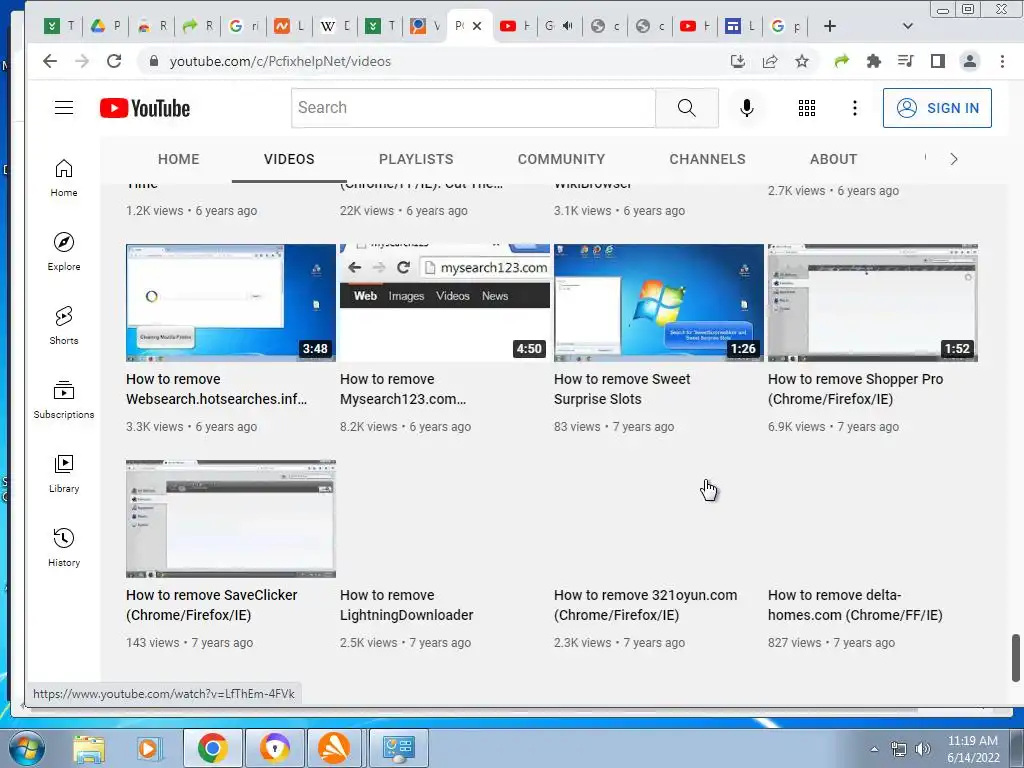
Task: Open Library in the sidebar
Action: tap(64, 473)
